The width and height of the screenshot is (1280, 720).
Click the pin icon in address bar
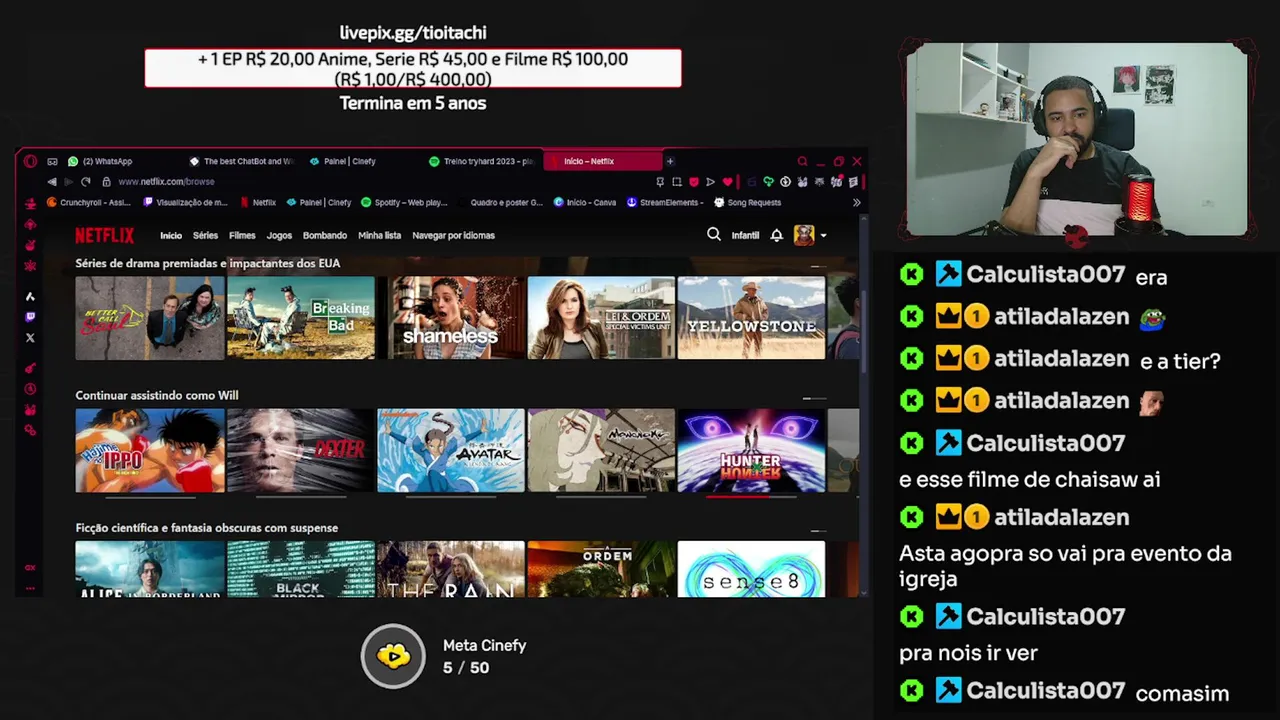point(660,182)
